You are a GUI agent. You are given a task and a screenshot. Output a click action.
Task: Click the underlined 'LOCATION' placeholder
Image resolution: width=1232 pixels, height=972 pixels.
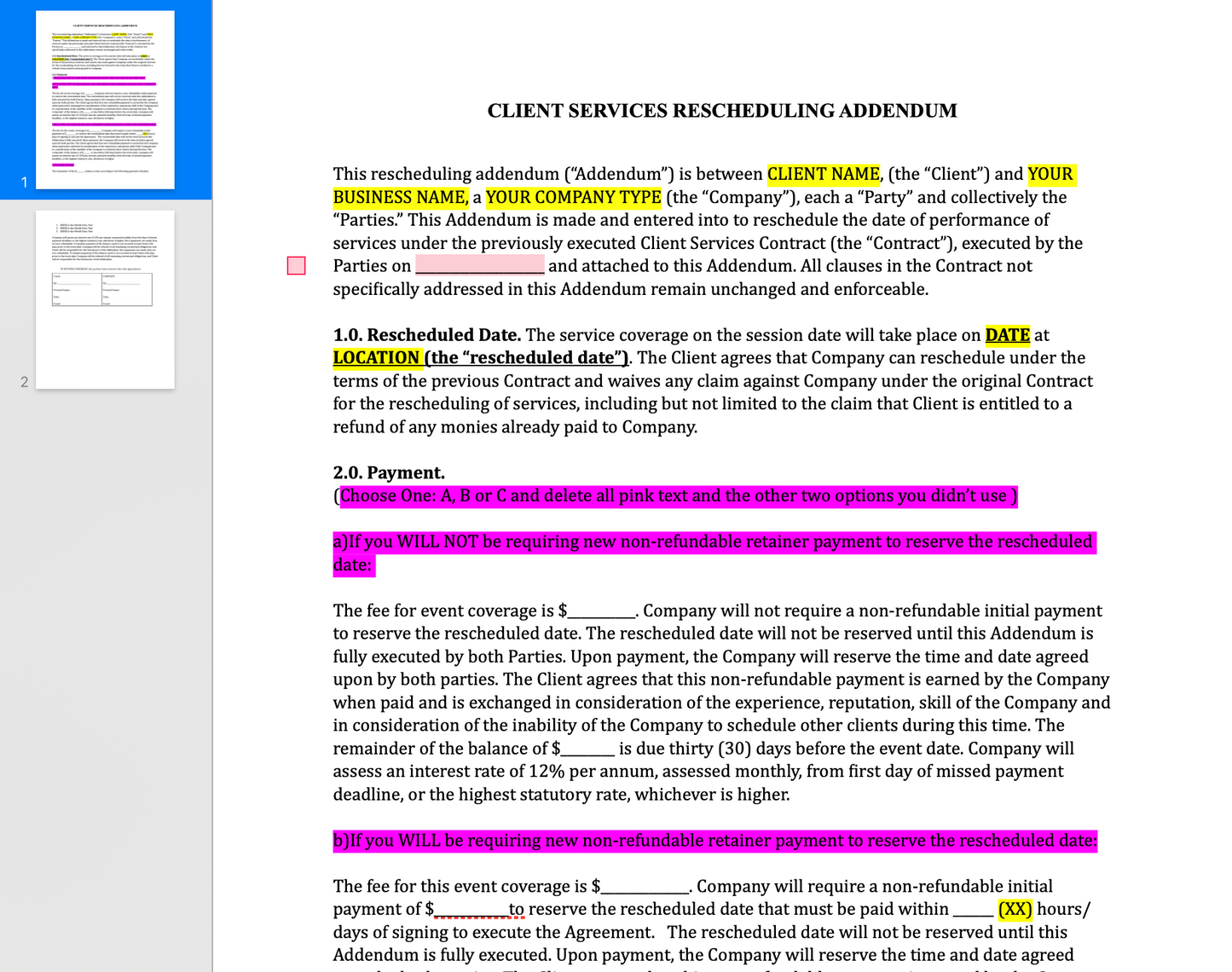(x=376, y=358)
